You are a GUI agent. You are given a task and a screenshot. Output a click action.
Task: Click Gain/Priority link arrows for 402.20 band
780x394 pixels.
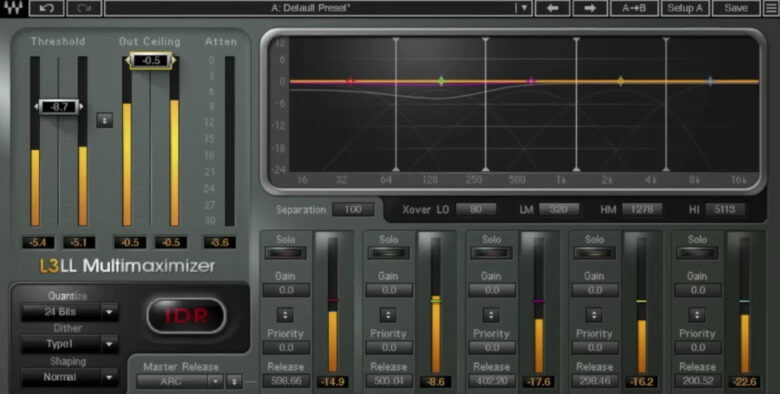pyautogui.click(x=491, y=314)
